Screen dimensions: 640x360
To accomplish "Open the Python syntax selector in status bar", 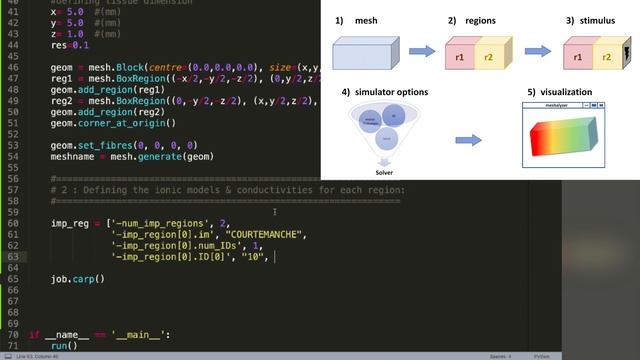I will coord(542,356).
